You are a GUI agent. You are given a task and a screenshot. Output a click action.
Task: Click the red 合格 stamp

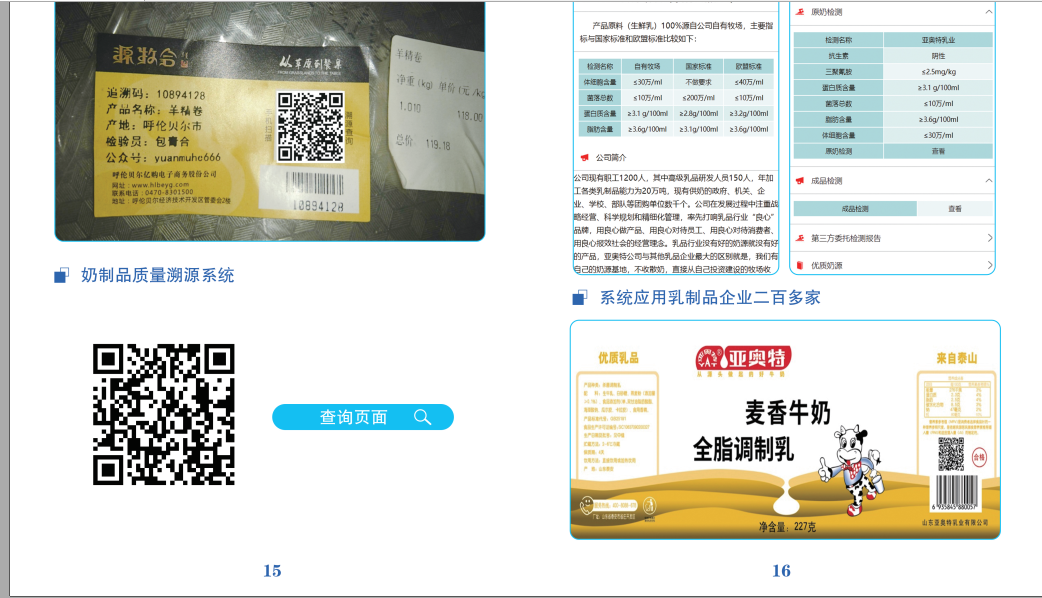(x=980, y=456)
